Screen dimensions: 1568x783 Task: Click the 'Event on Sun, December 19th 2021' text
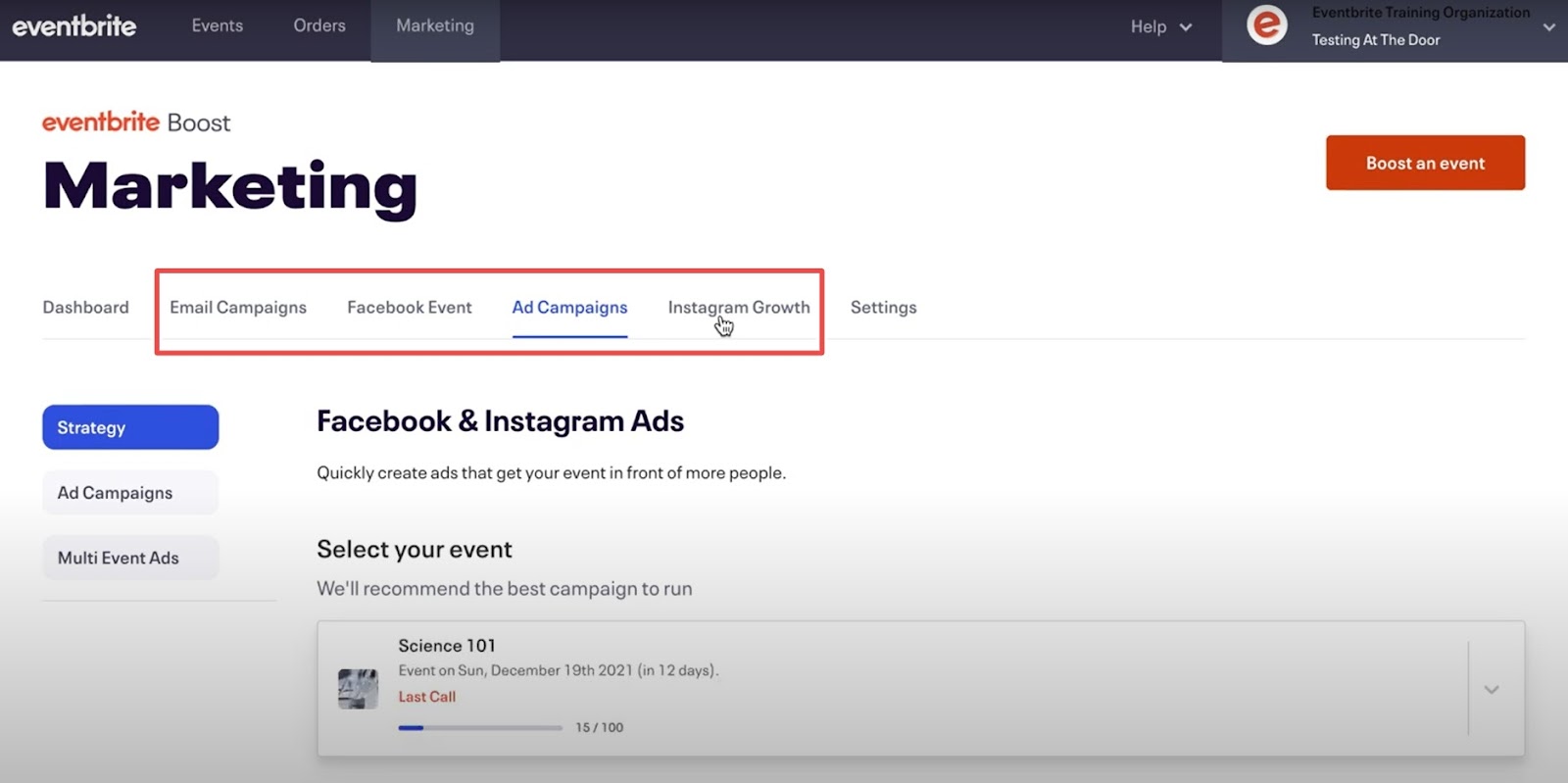[x=515, y=670]
